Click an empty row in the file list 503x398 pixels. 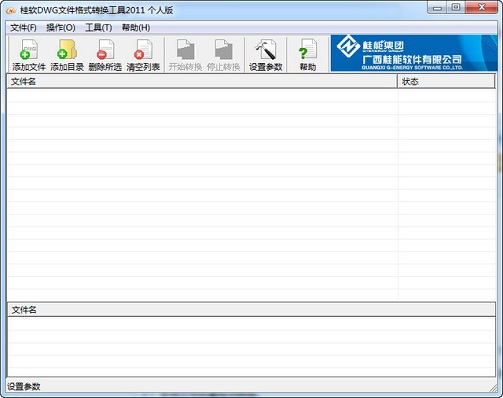(x=202, y=133)
